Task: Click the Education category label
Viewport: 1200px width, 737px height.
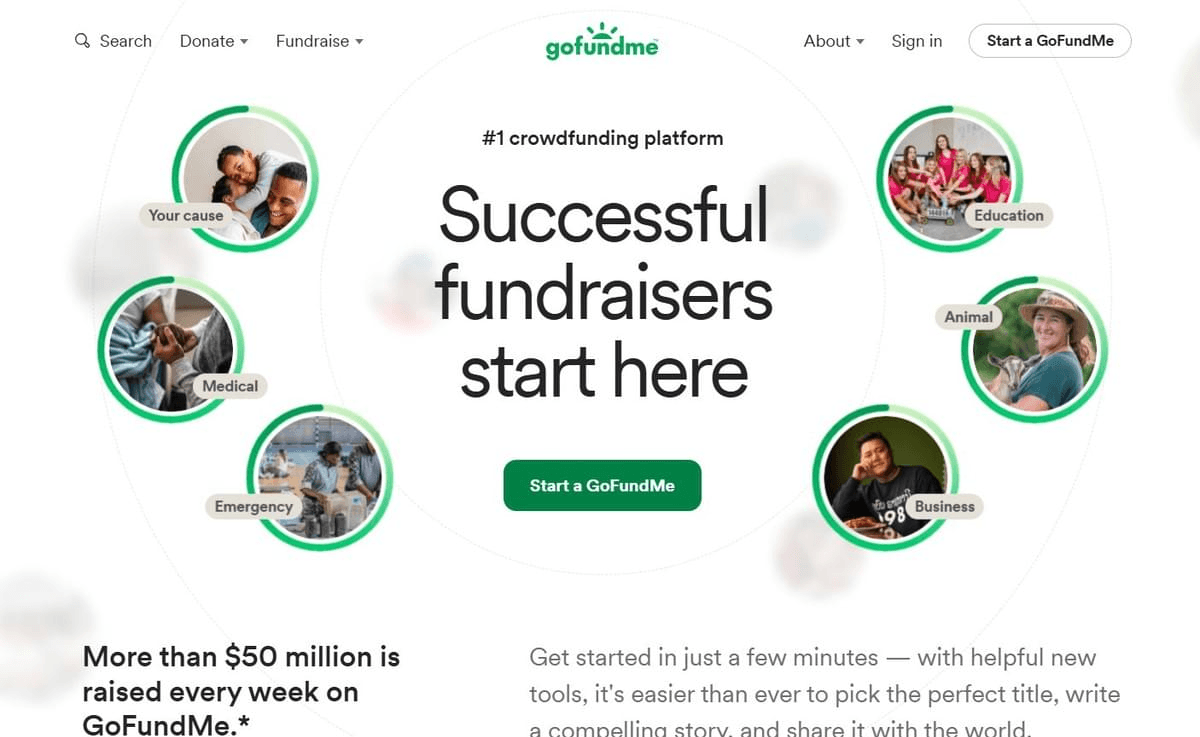Action: click(x=1009, y=215)
